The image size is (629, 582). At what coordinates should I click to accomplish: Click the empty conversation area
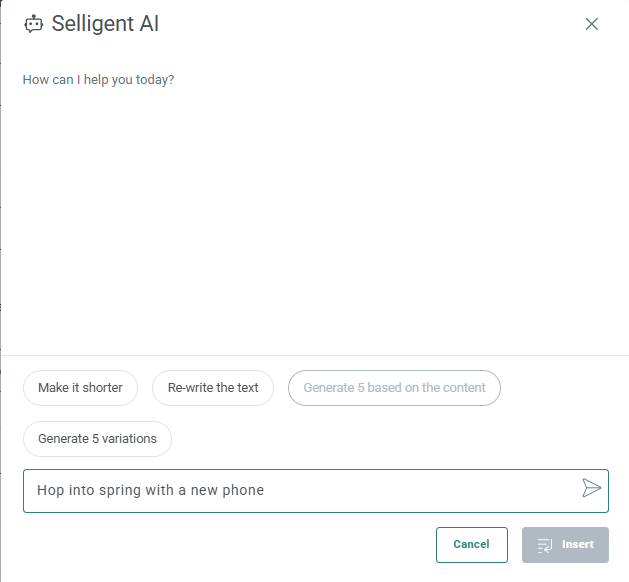point(314,220)
